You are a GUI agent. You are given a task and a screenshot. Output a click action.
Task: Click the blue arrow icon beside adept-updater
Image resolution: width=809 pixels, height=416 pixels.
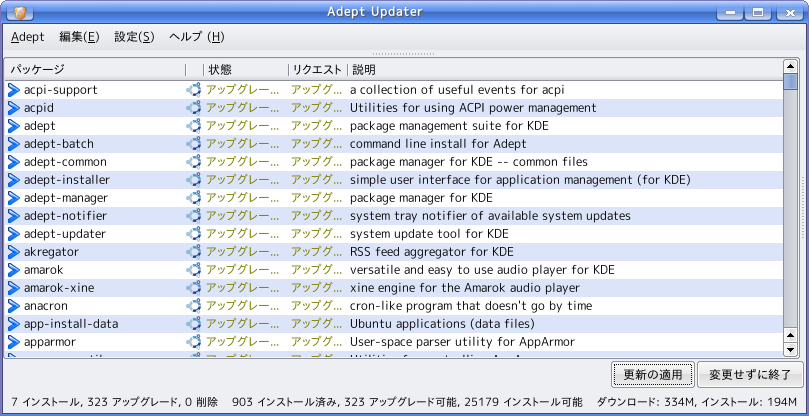[x=13, y=234]
